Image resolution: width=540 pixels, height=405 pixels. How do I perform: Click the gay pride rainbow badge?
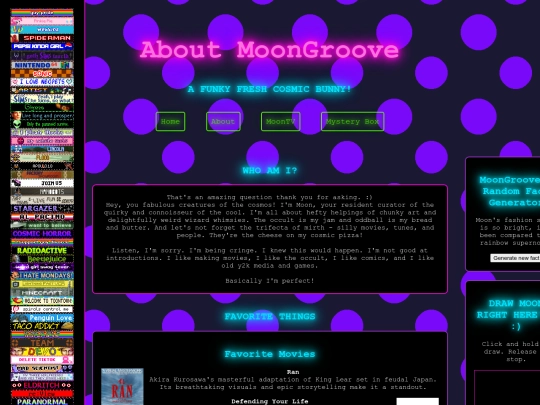(42, 13)
